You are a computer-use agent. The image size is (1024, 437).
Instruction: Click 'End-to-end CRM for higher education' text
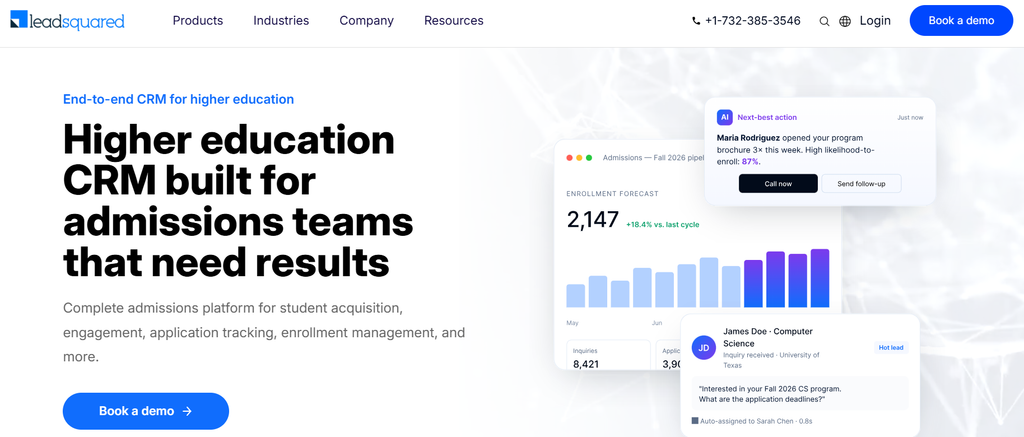[x=178, y=99]
